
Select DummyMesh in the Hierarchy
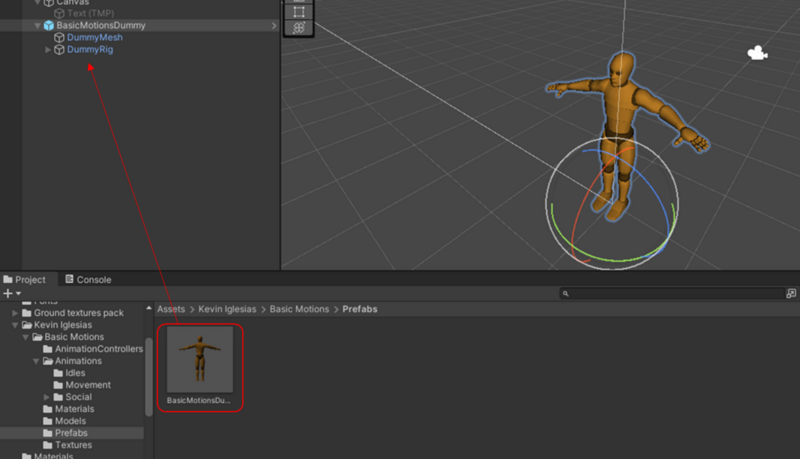pyautogui.click(x=94, y=37)
